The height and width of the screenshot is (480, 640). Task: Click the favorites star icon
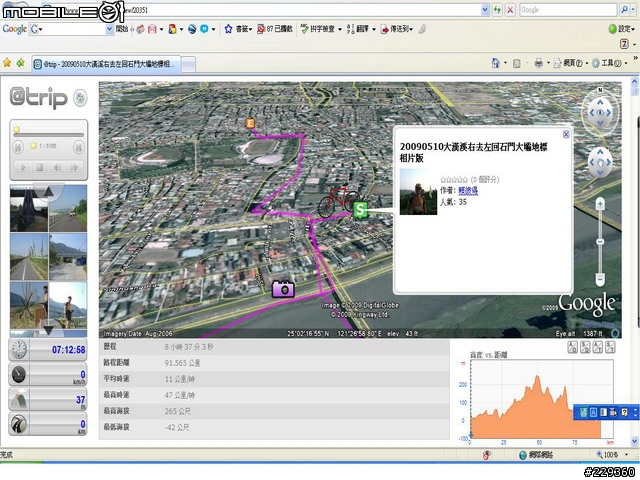(x=7, y=63)
